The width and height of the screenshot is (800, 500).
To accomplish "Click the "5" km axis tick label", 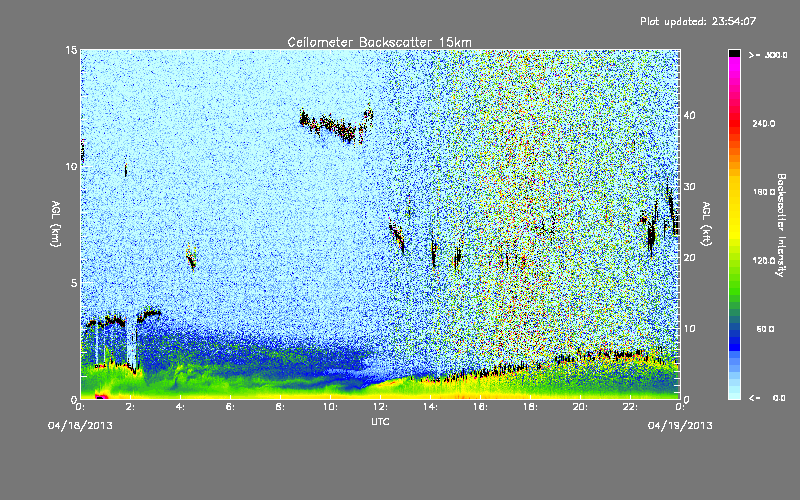I will click(74, 283).
